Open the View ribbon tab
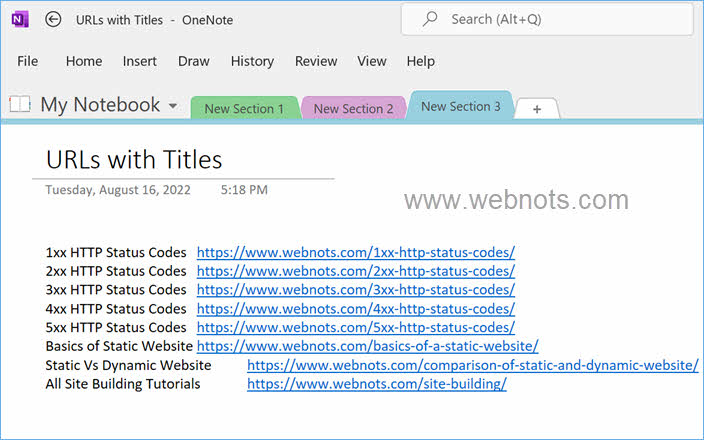 coord(372,61)
